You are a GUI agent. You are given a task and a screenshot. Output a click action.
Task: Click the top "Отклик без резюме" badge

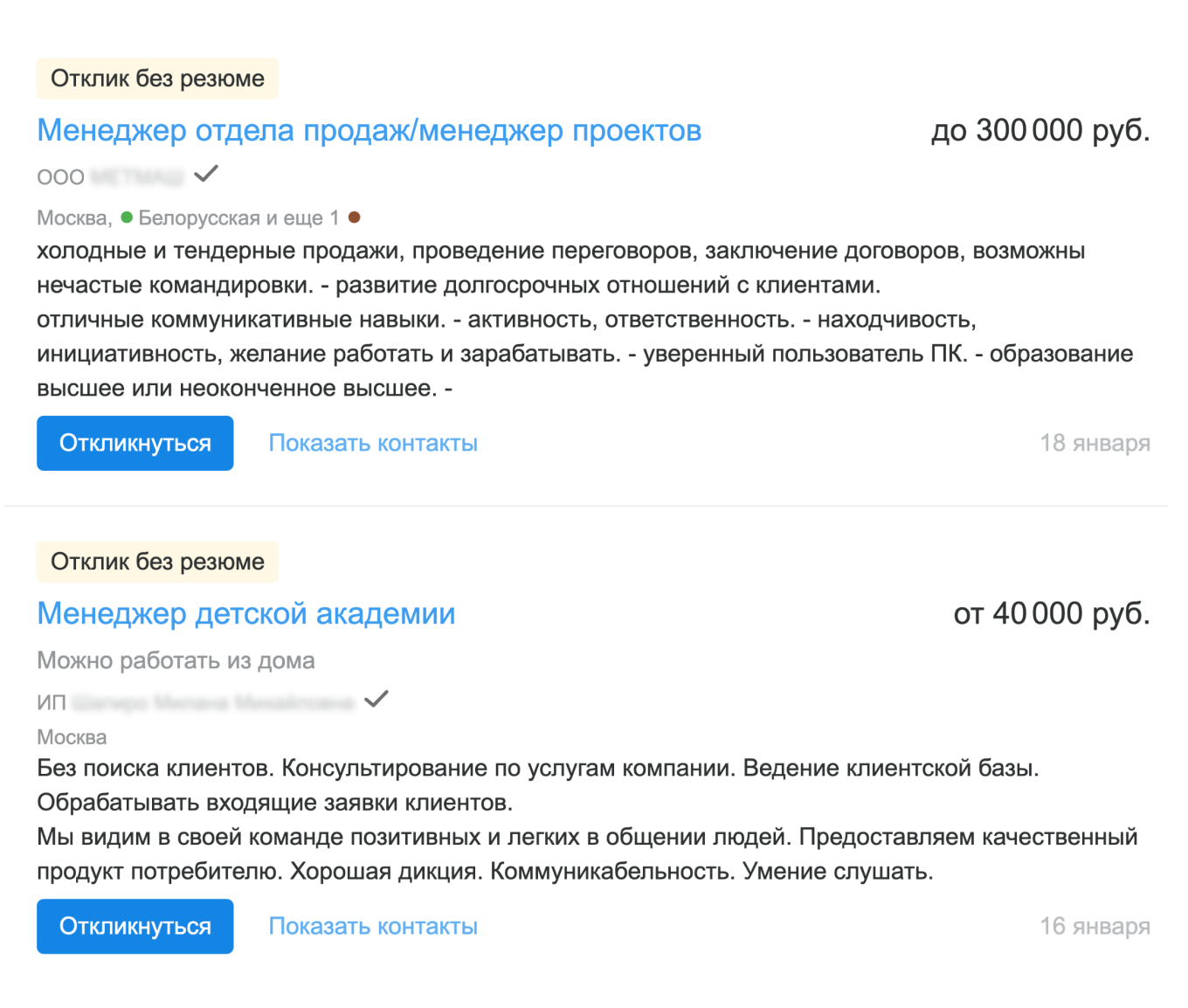pos(157,78)
